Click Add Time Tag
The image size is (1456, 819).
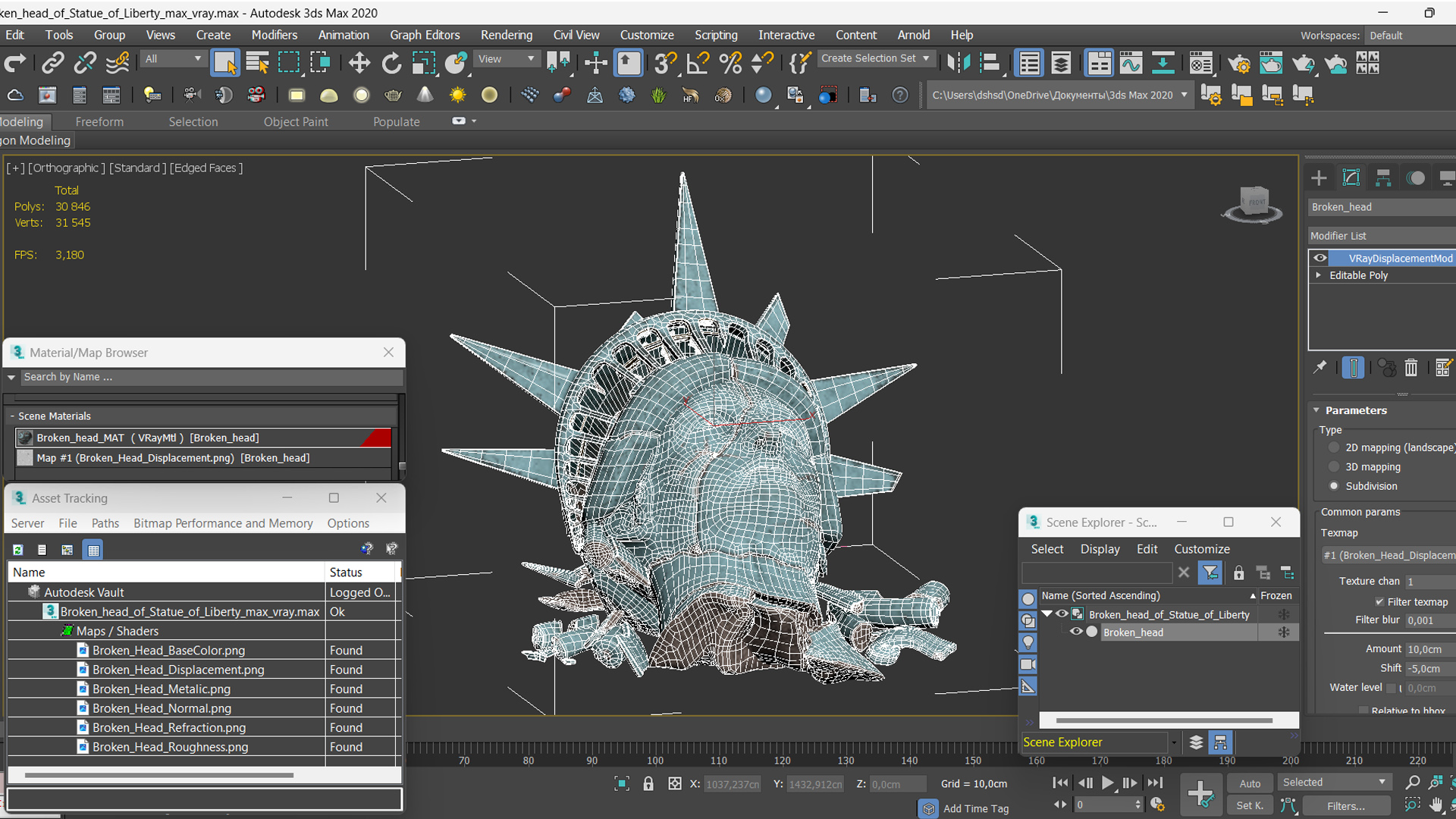(975, 808)
